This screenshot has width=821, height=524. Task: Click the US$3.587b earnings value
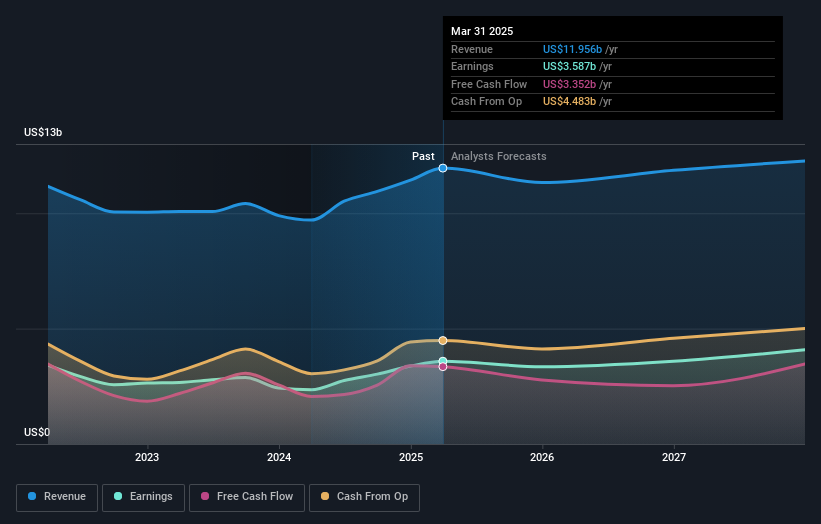pyautogui.click(x=569, y=66)
